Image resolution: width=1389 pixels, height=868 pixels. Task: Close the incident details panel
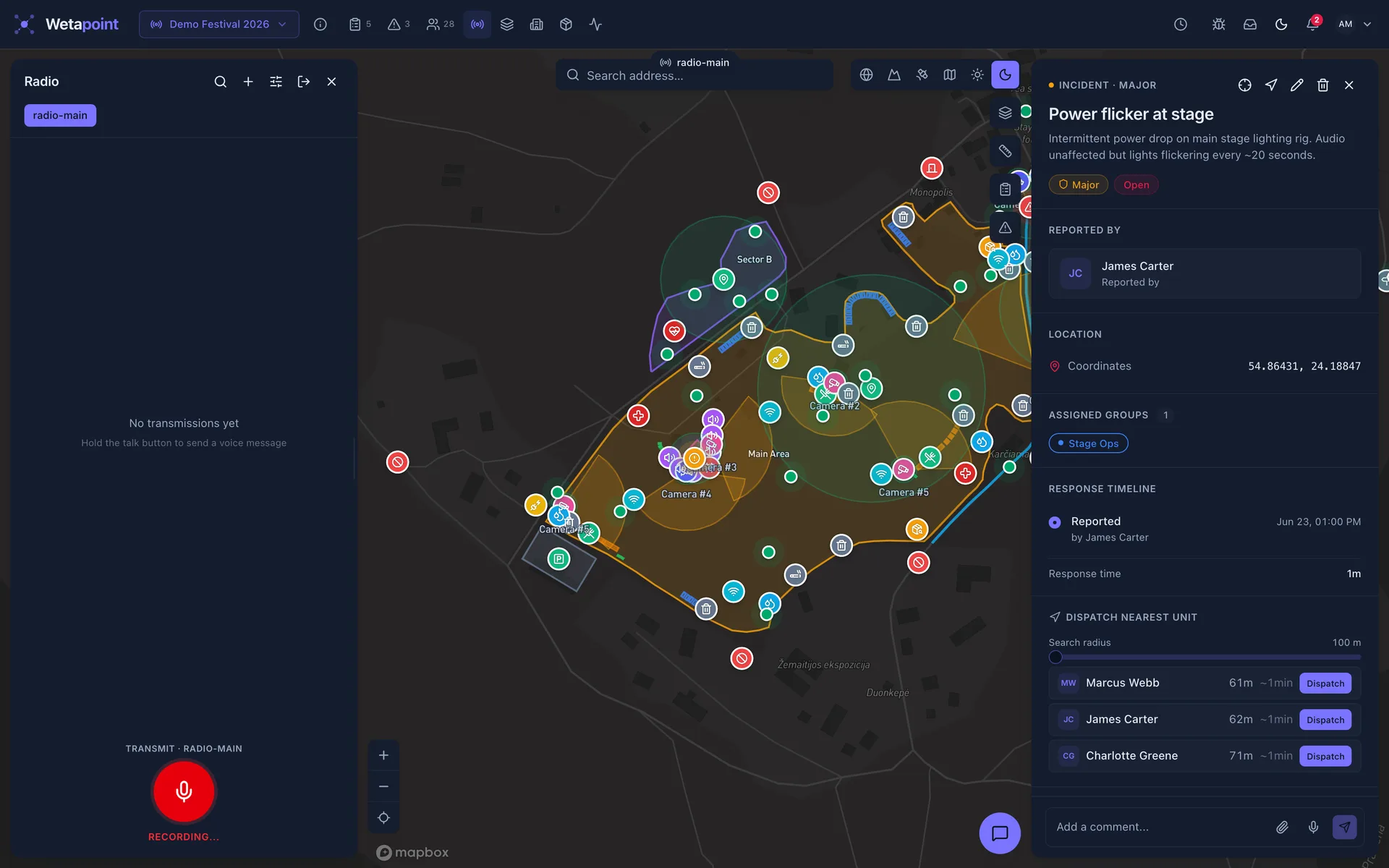coord(1349,85)
